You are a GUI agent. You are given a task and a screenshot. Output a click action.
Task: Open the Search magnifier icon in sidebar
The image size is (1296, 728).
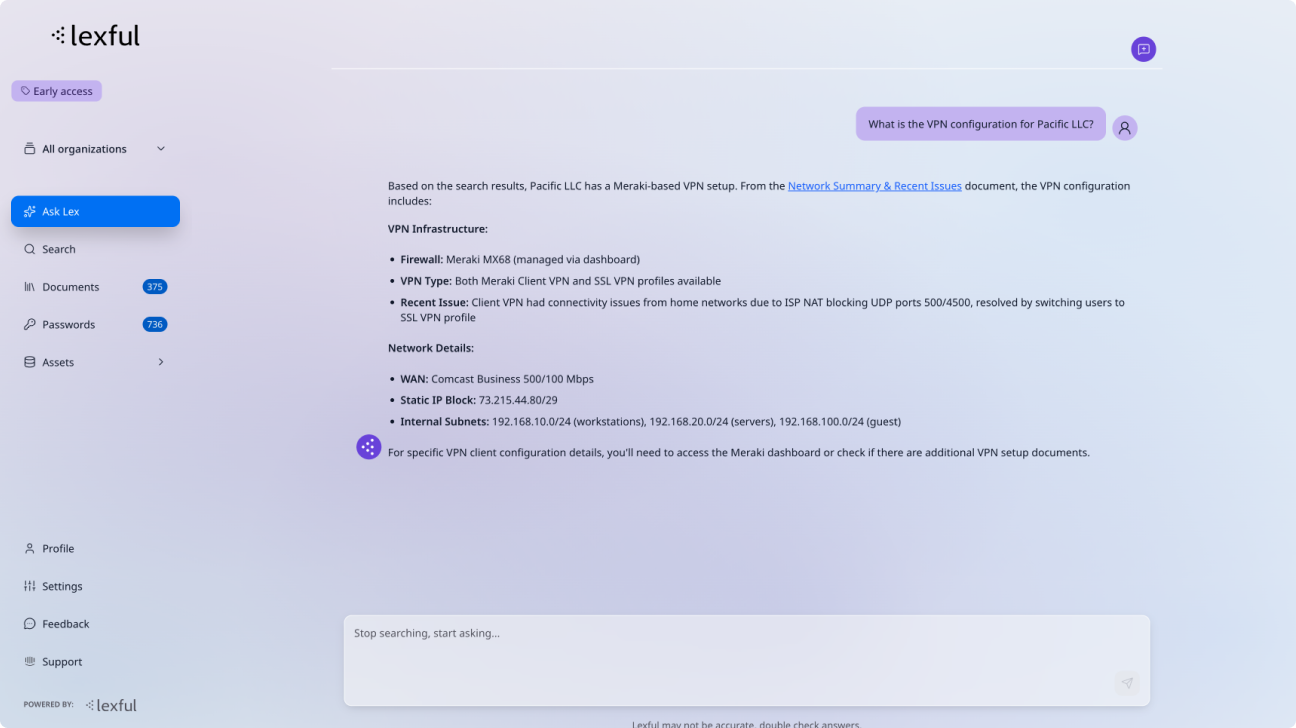click(28, 248)
